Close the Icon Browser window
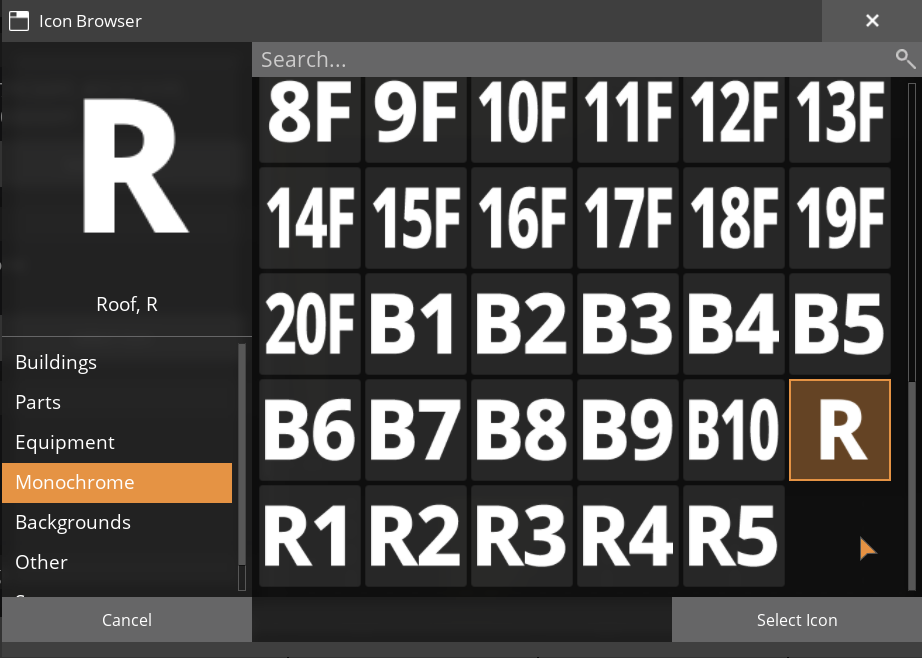Screen dimensions: 922x658 point(872,21)
